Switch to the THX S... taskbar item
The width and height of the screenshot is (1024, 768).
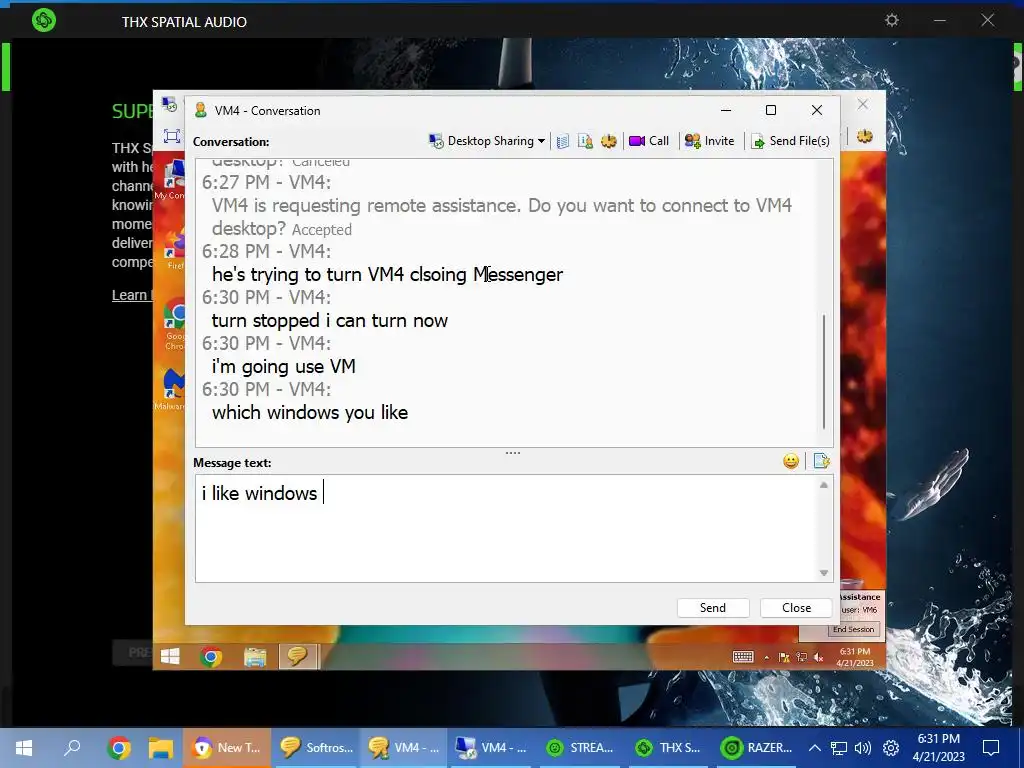click(x=667, y=748)
